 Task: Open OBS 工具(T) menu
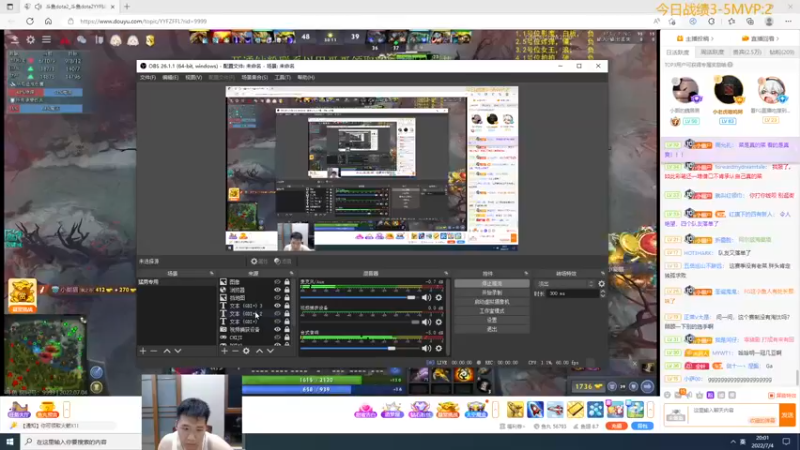point(282,78)
